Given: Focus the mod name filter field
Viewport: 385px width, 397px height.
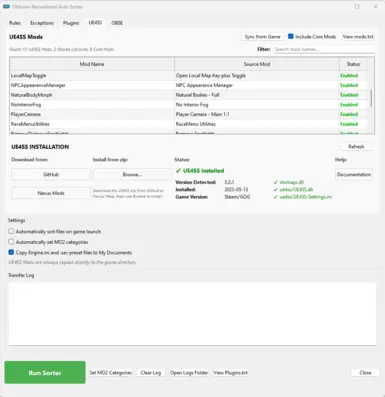Looking at the screenshot, I should [324, 49].
